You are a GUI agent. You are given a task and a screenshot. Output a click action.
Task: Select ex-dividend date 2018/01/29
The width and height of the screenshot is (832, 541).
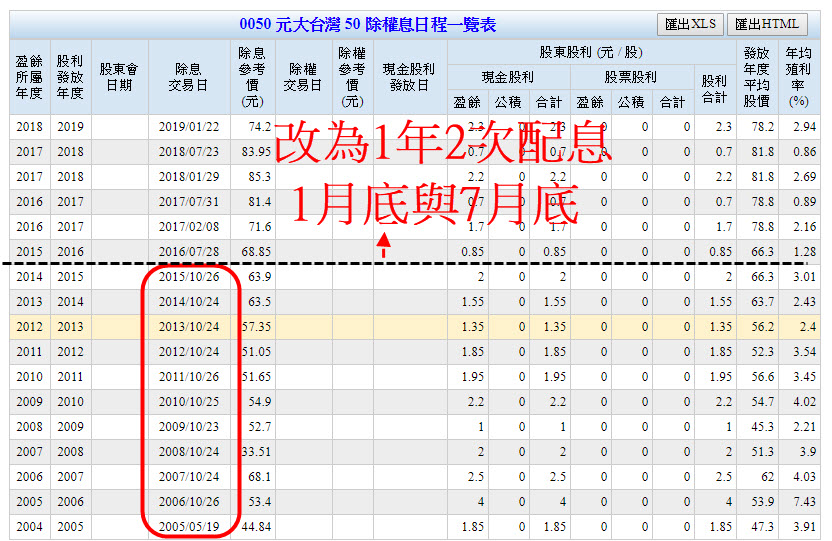189,177
